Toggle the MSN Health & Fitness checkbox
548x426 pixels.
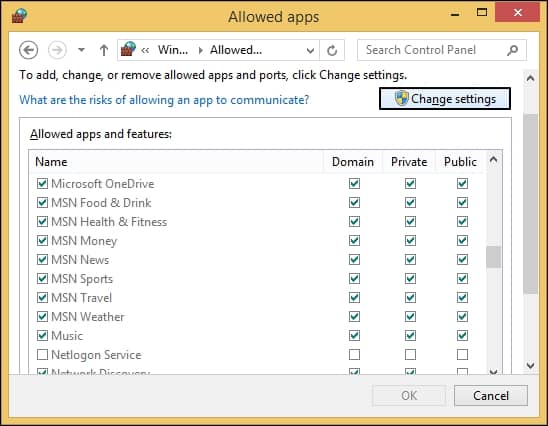click(x=42, y=222)
